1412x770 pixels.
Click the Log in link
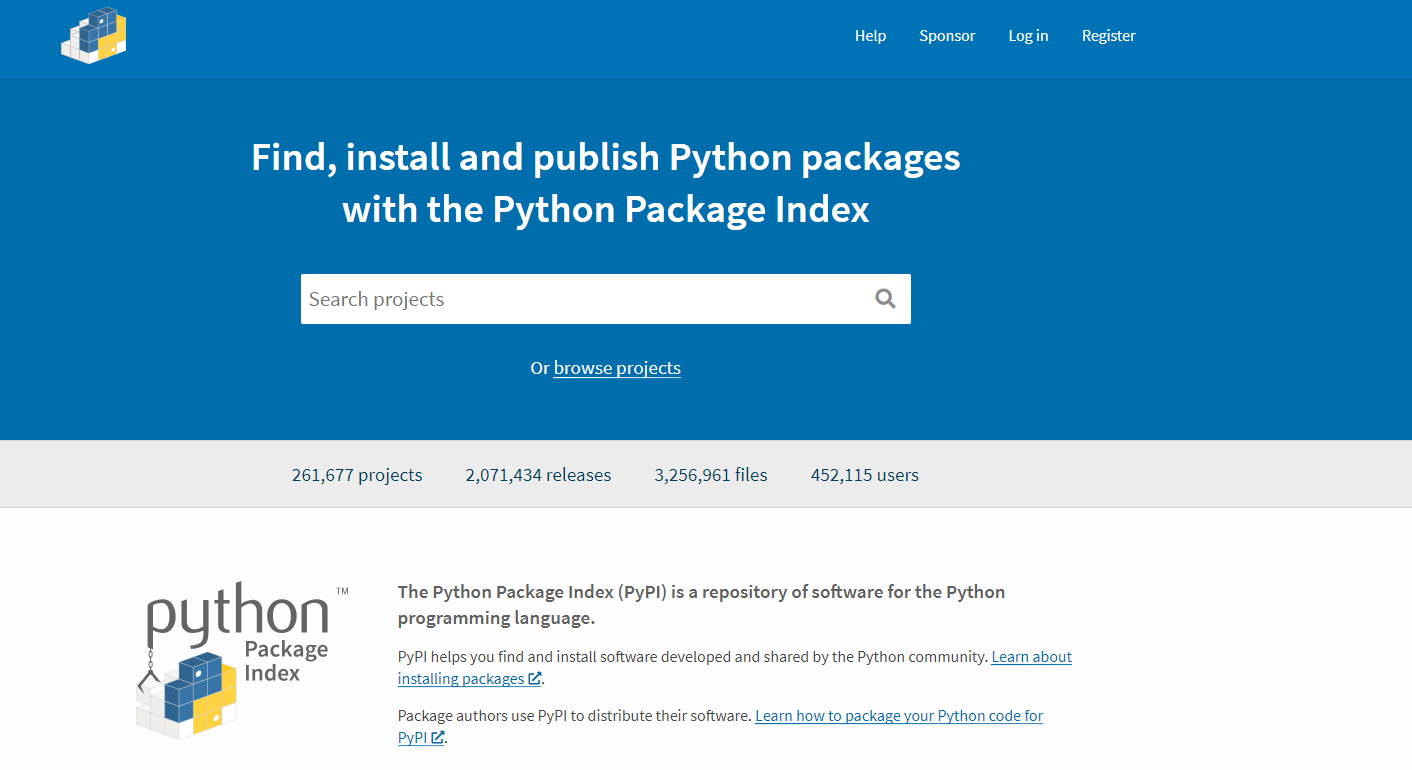1028,35
